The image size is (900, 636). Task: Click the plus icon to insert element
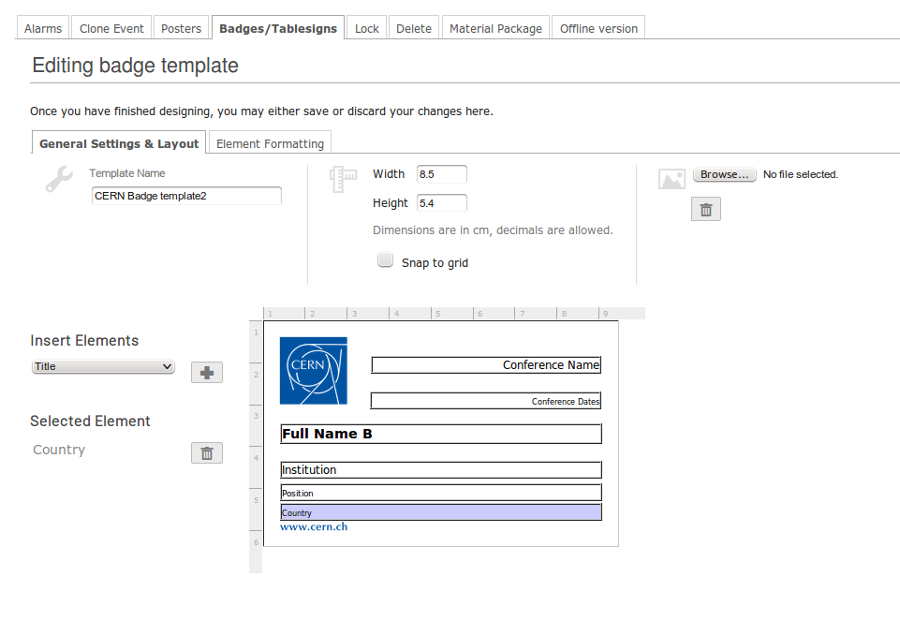point(207,373)
